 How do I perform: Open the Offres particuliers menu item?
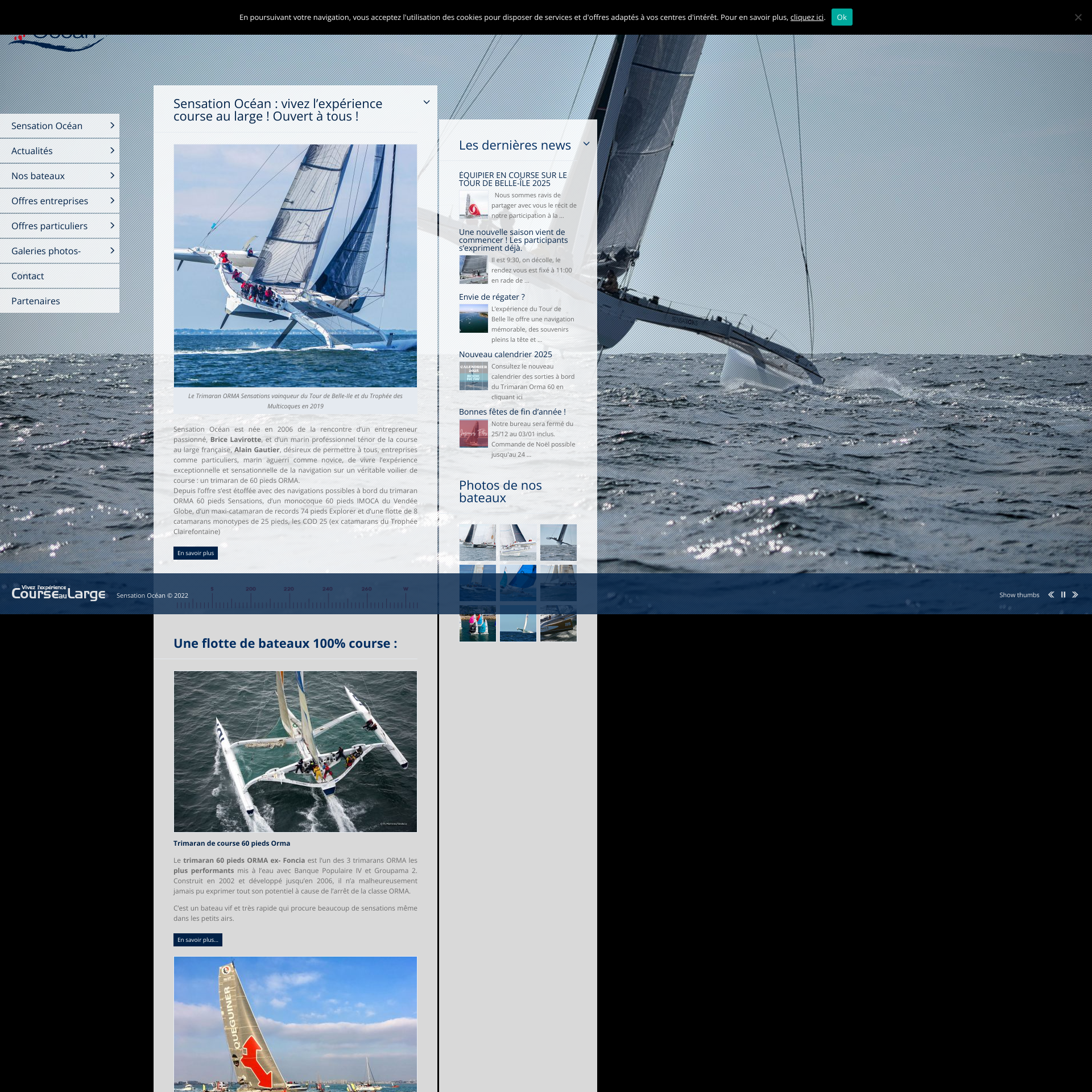pyautogui.click(x=60, y=226)
